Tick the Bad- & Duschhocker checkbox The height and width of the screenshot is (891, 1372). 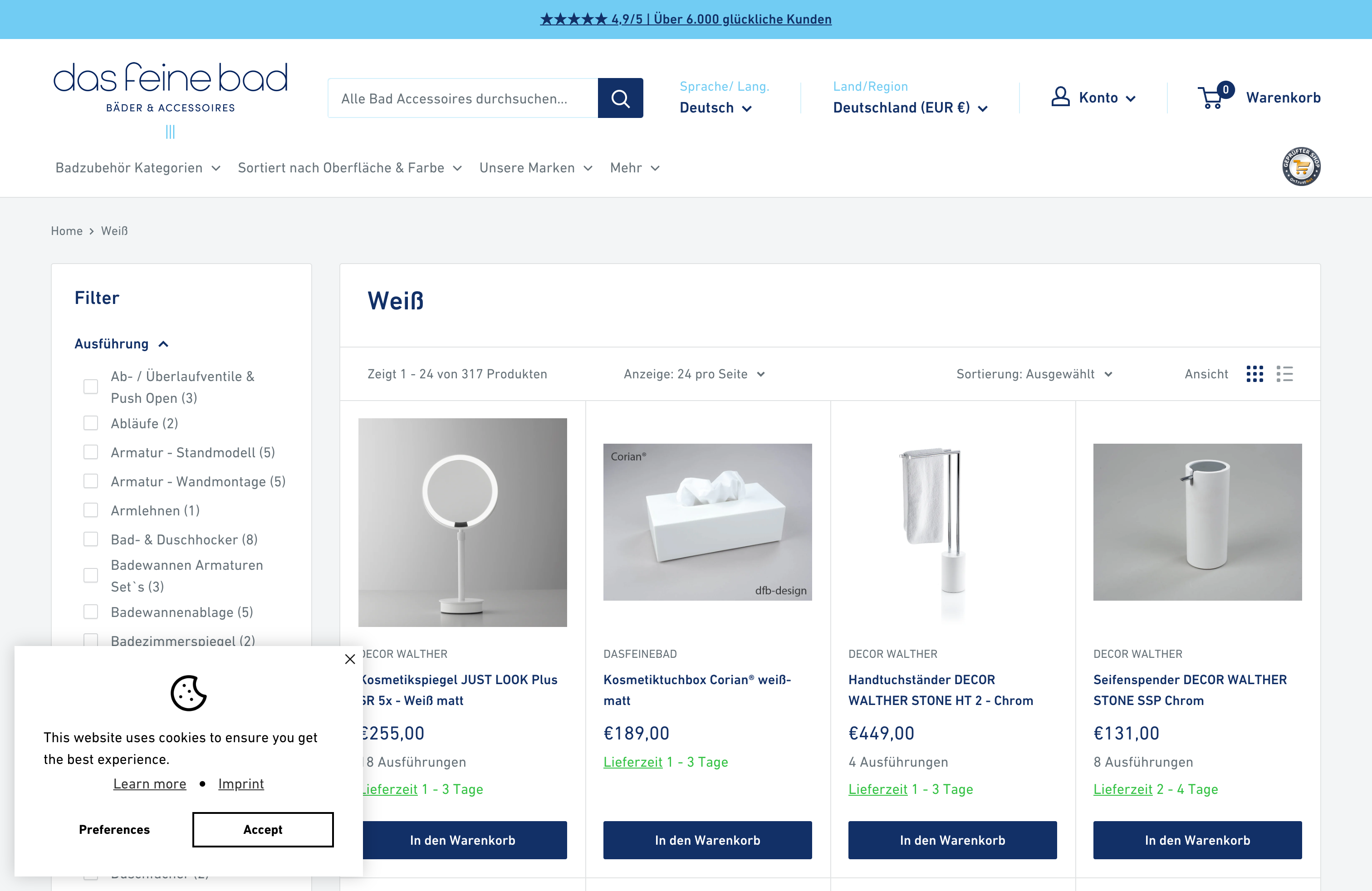point(90,539)
